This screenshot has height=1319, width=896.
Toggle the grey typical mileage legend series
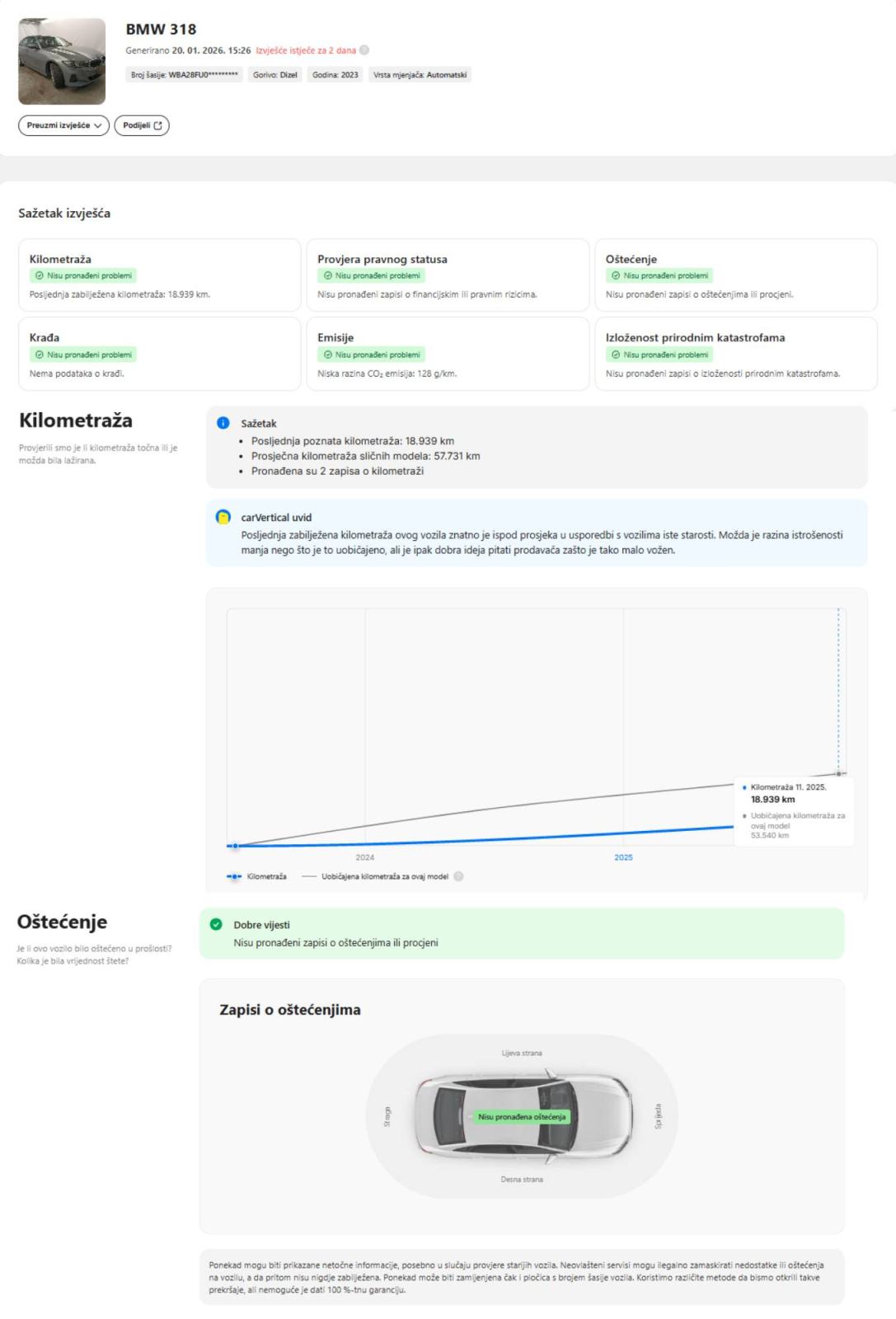(376, 876)
